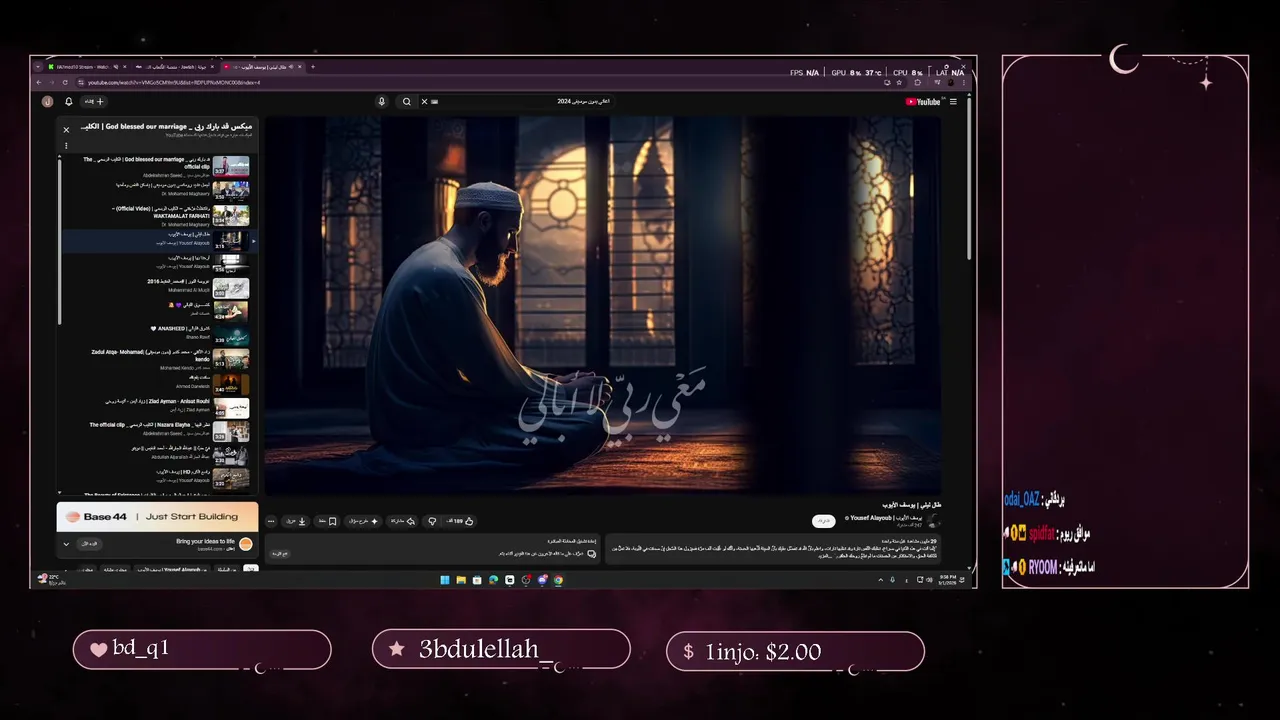
Task: Open the base44.com ad visit button
Action: [89, 544]
